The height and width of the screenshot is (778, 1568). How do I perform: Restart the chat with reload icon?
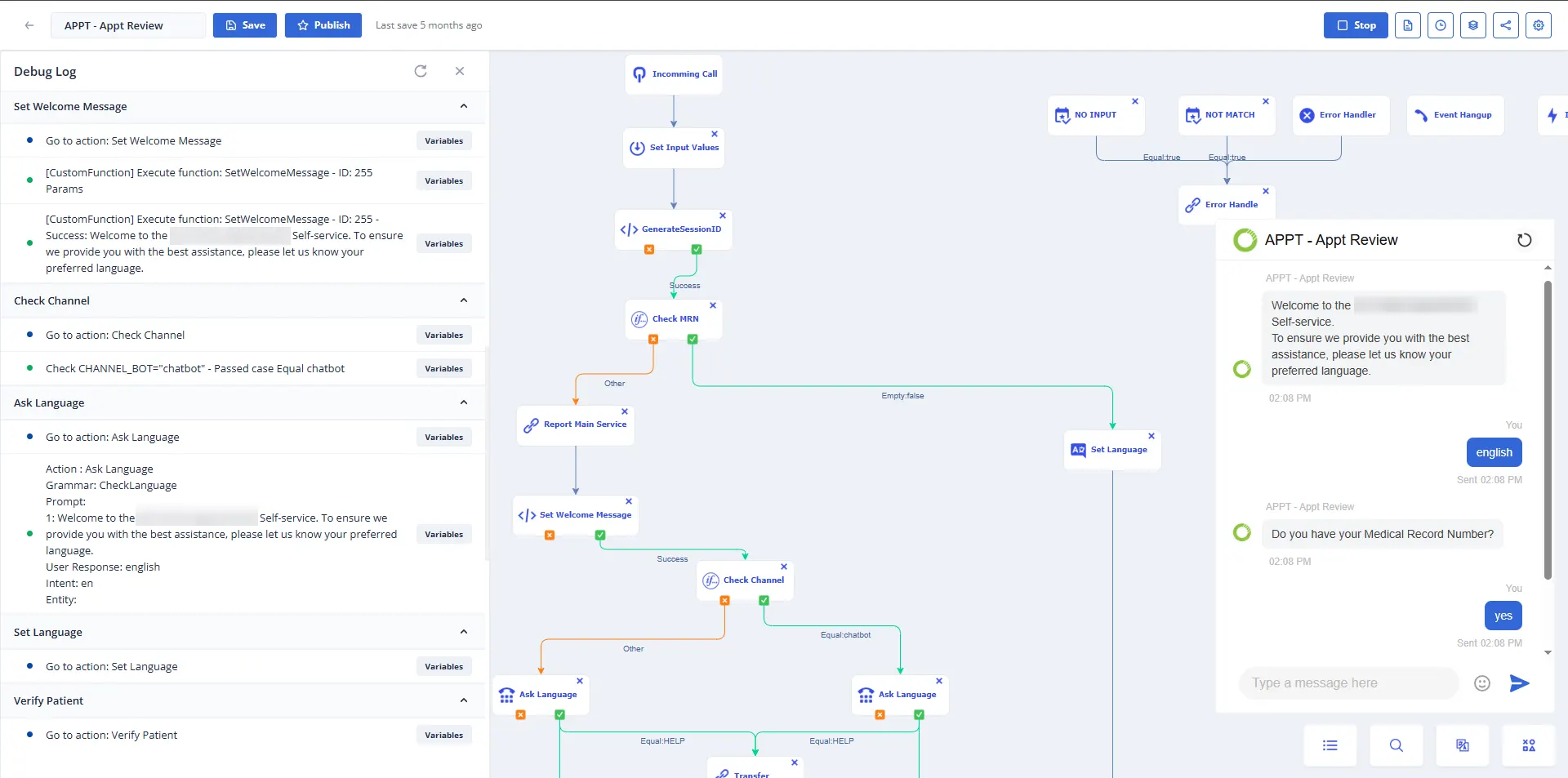[x=1524, y=240]
